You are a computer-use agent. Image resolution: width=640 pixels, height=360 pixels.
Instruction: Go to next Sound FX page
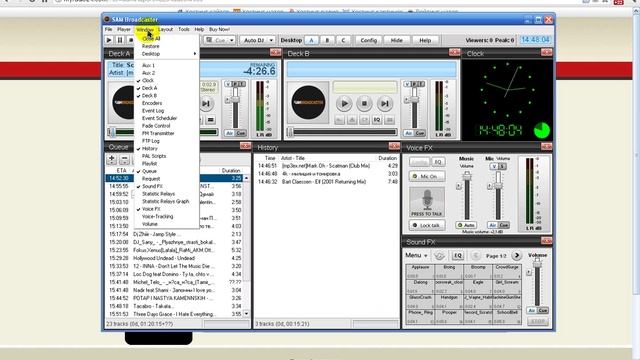click(517, 256)
